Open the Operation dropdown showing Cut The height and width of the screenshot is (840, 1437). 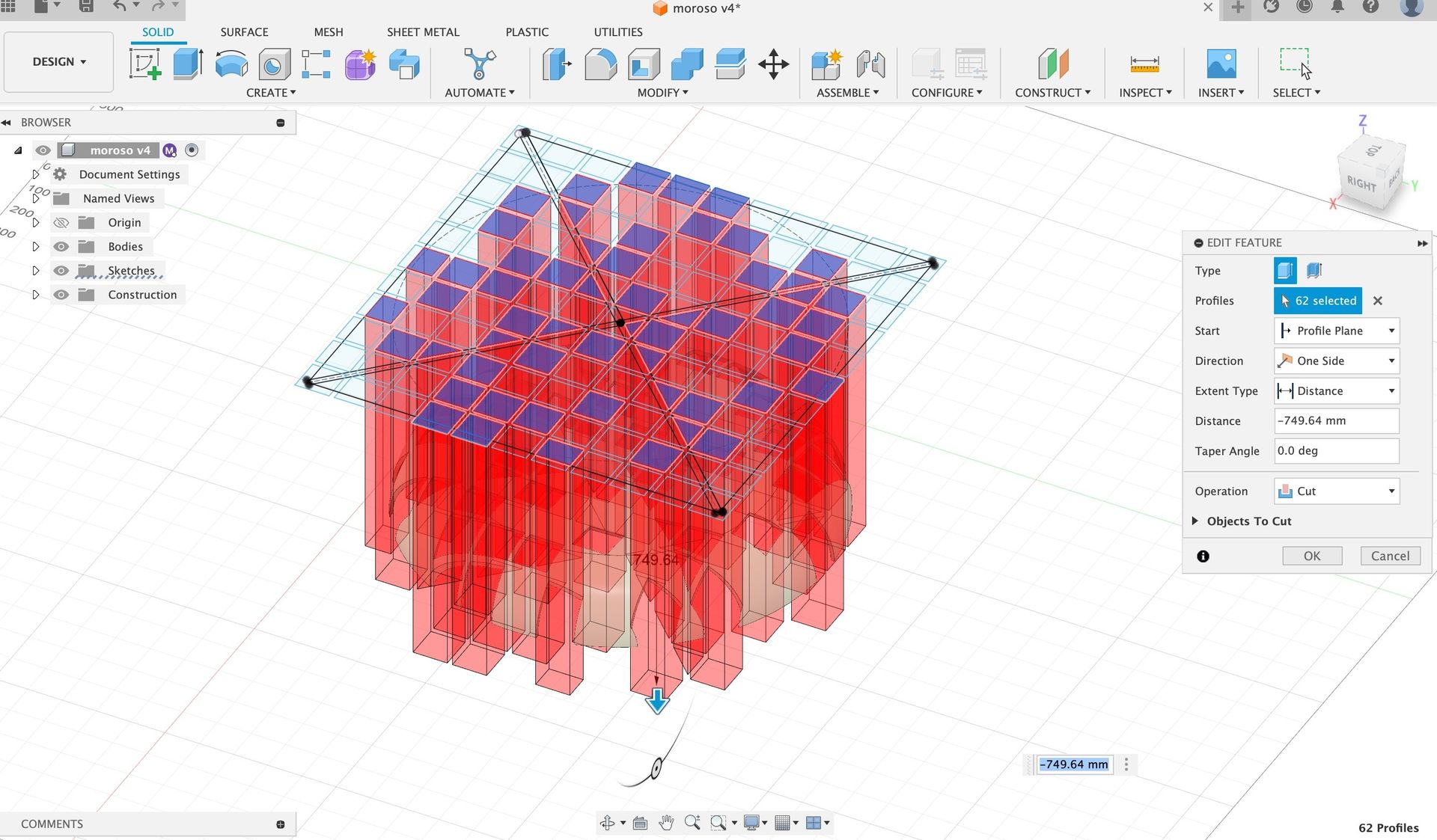click(1336, 491)
